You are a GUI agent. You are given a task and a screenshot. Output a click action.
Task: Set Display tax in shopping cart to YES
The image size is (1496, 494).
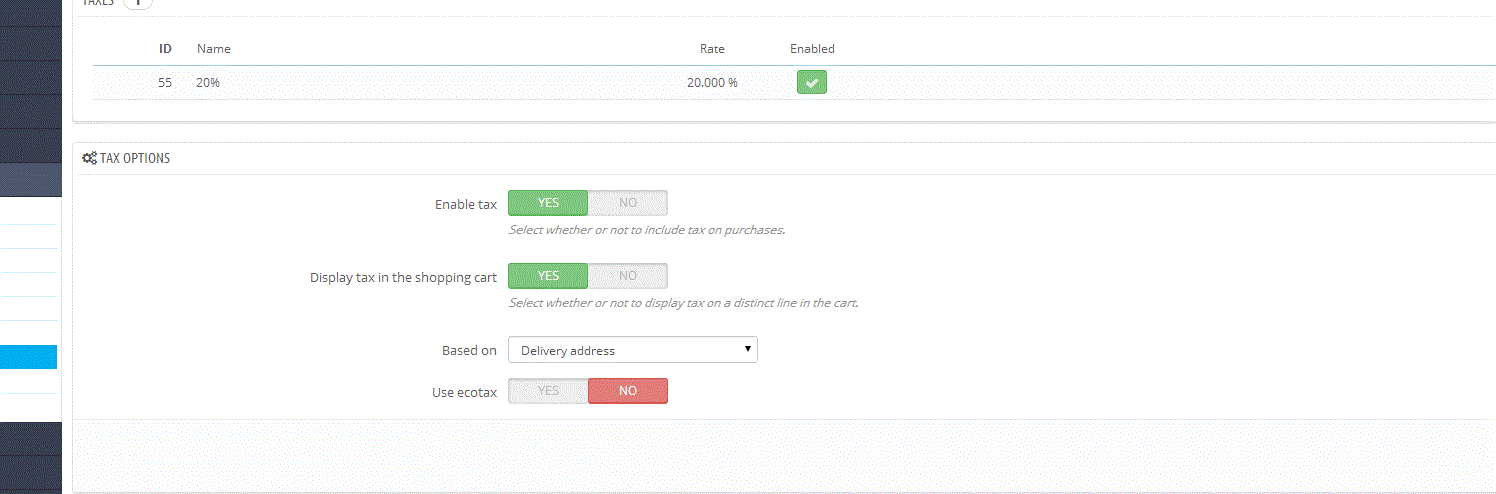tap(548, 276)
